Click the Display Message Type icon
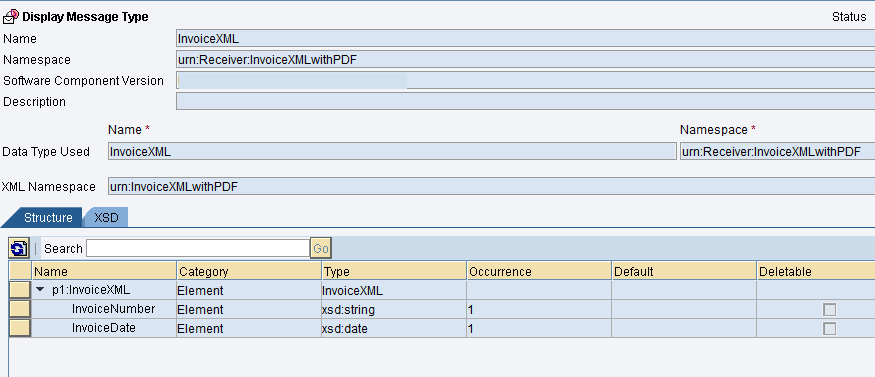 click(11, 16)
